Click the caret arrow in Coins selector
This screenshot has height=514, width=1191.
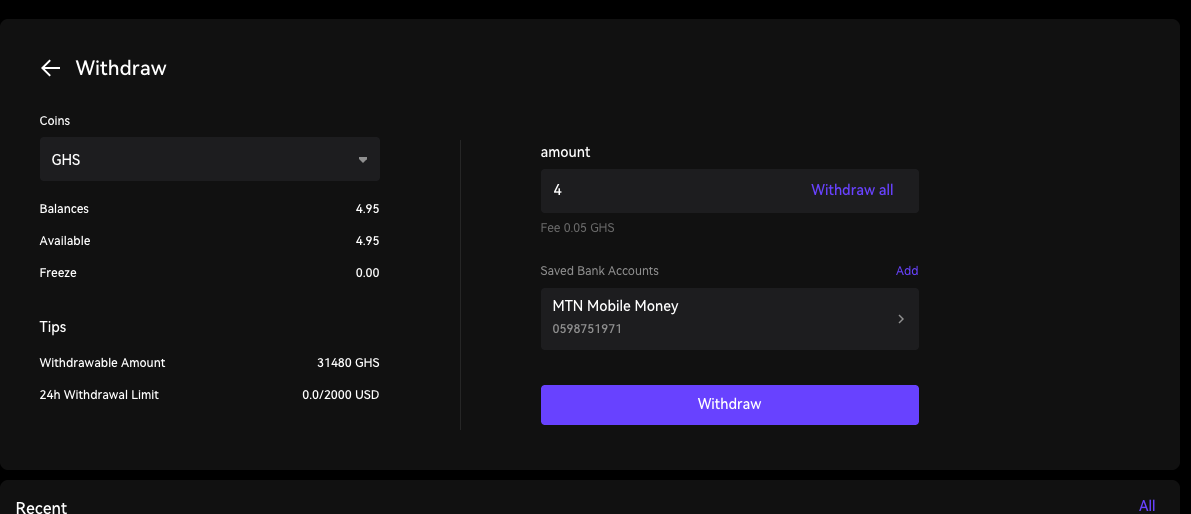pyautogui.click(x=363, y=159)
